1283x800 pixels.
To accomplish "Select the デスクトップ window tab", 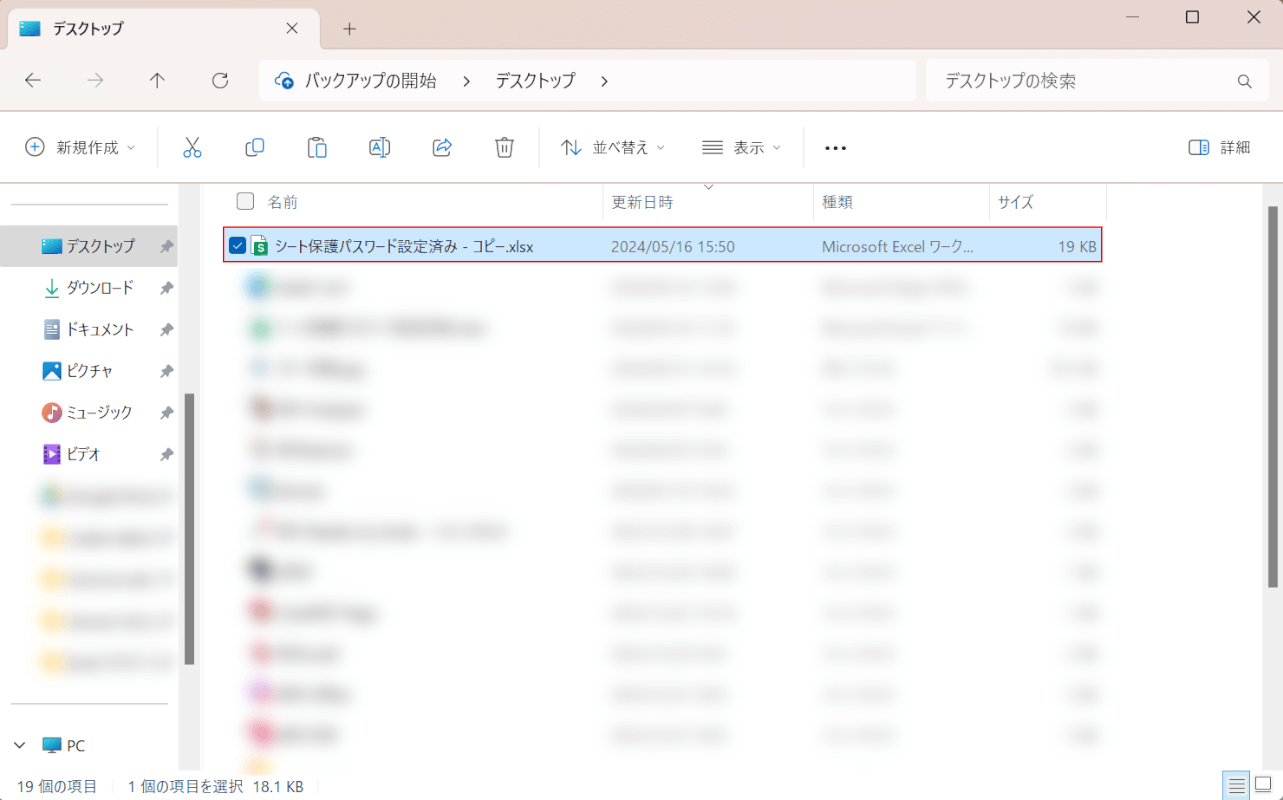I will coord(163,29).
